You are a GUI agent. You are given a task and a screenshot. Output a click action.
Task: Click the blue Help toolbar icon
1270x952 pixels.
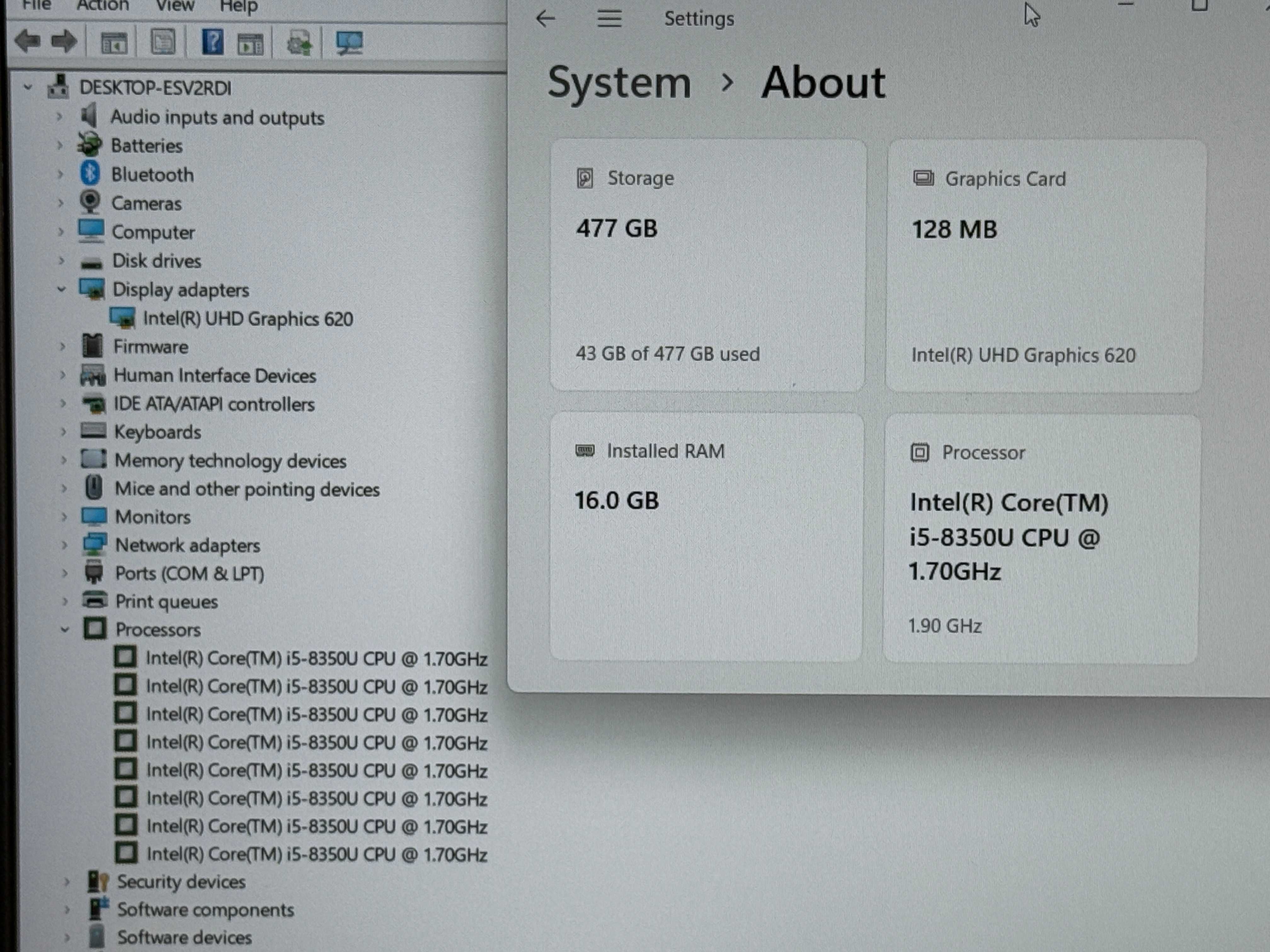click(x=212, y=42)
